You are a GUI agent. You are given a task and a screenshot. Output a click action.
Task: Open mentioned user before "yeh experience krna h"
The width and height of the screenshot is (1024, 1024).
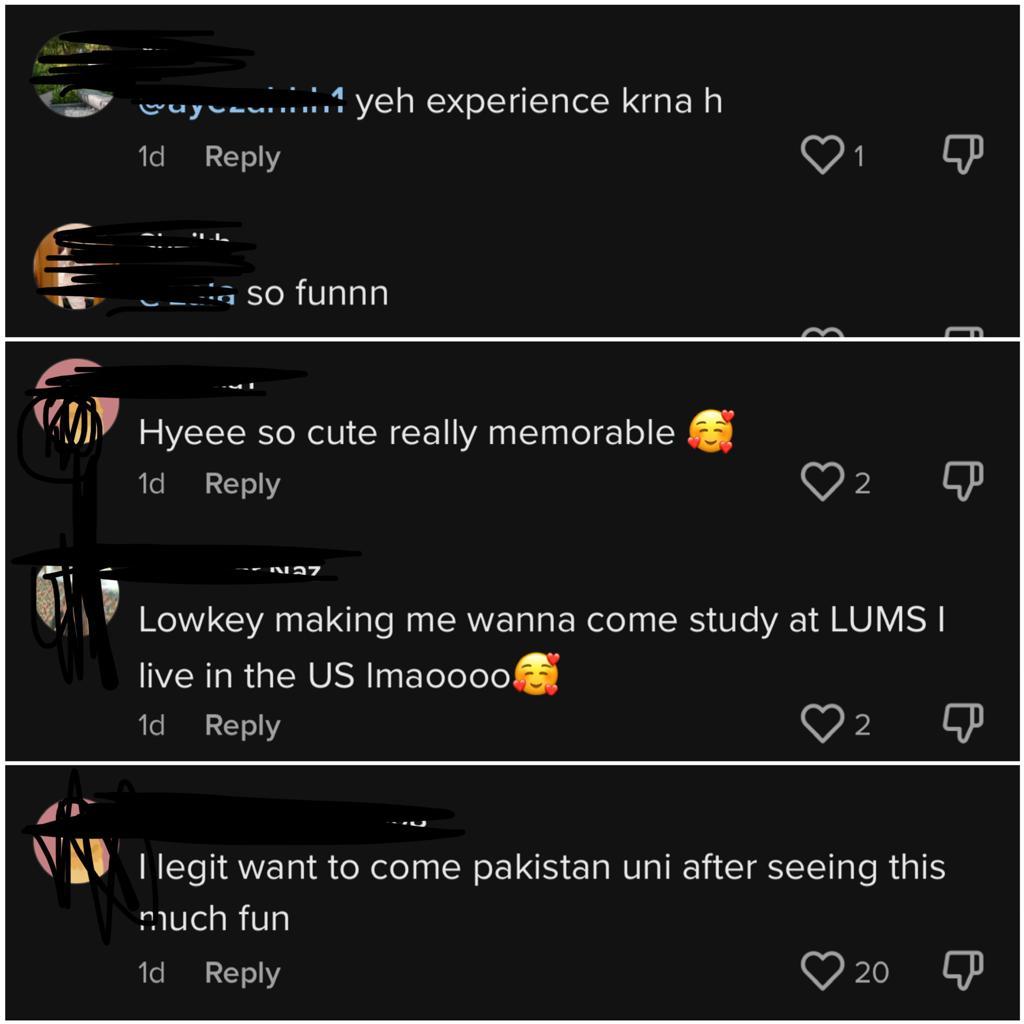pos(241,101)
